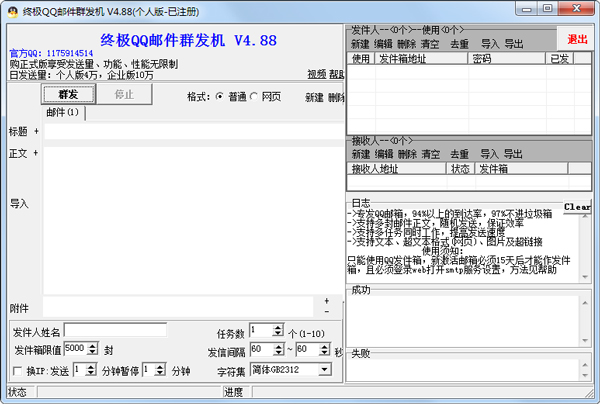The width and height of the screenshot is (600, 404).
Task: Click 新建 in the recipient toolbar
Action: [x=361, y=155]
